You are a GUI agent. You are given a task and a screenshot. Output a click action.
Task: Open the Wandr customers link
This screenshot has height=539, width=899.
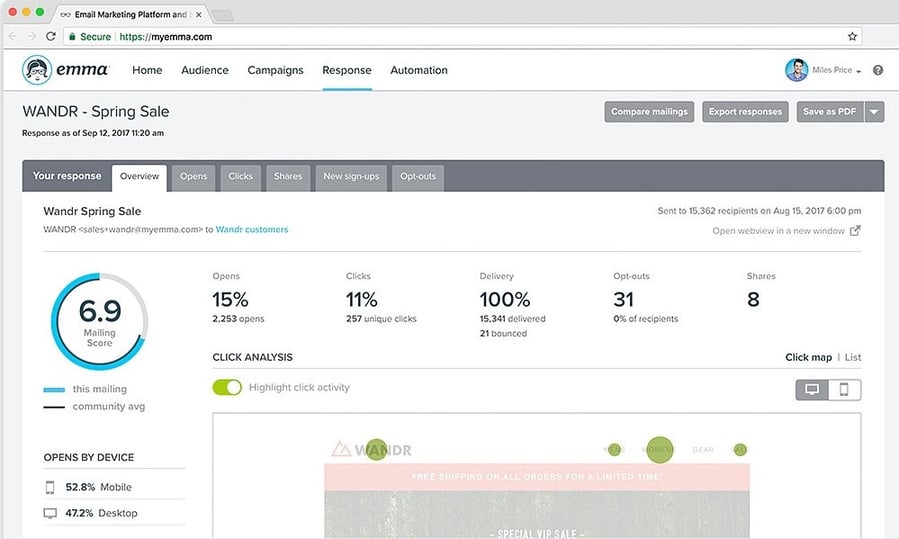click(x=252, y=229)
